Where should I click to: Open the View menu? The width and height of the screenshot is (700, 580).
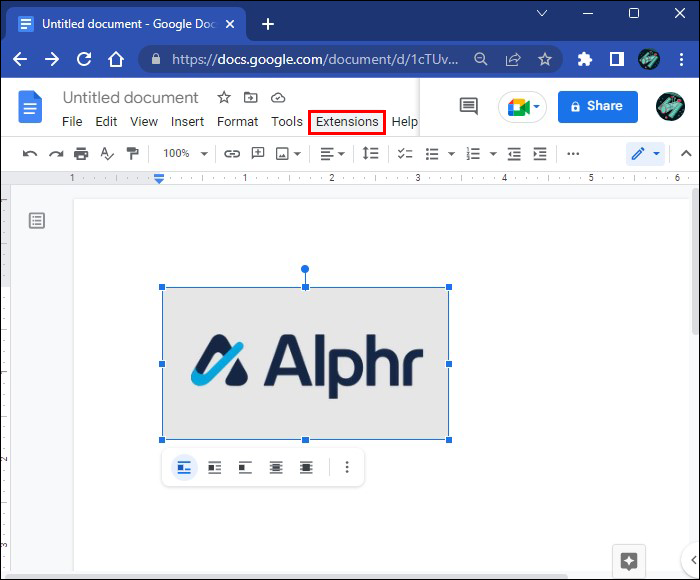[144, 122]
